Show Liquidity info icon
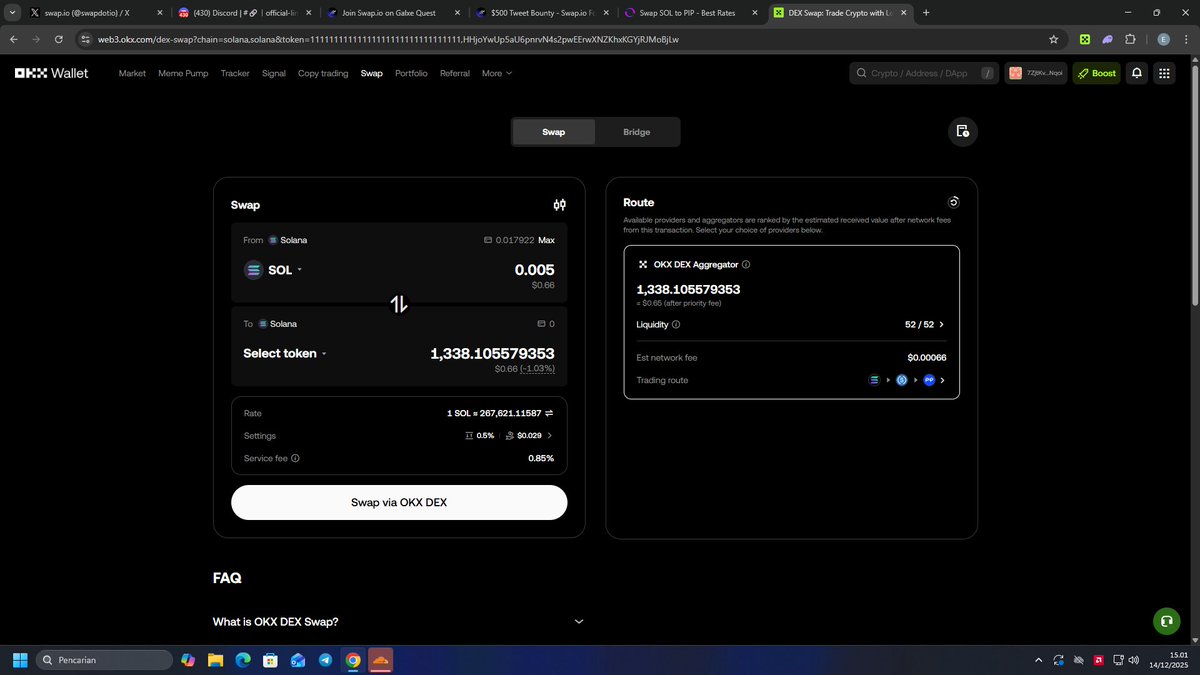 click(676, 324)
